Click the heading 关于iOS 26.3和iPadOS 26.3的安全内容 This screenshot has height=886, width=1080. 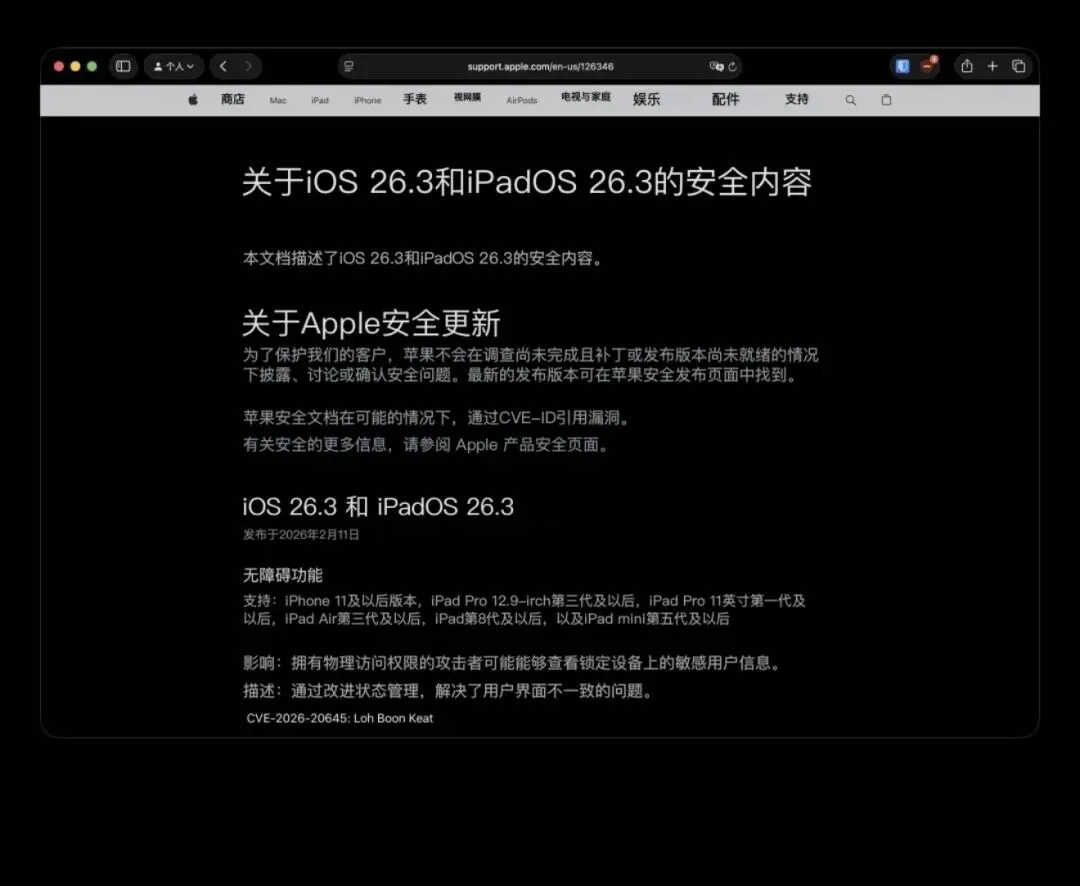point(527,183)
